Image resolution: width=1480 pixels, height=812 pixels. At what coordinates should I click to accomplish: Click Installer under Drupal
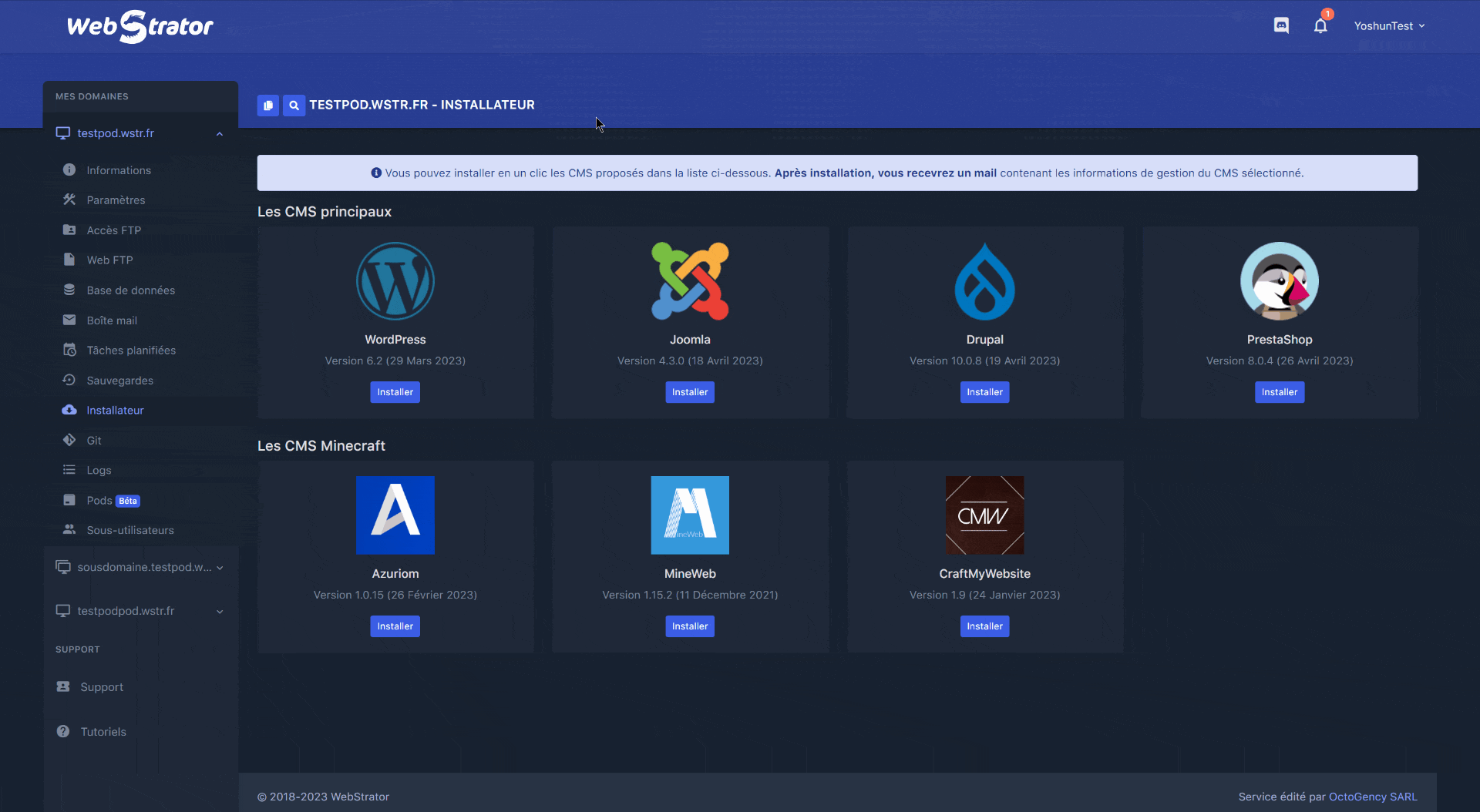[x=985, y=392]
